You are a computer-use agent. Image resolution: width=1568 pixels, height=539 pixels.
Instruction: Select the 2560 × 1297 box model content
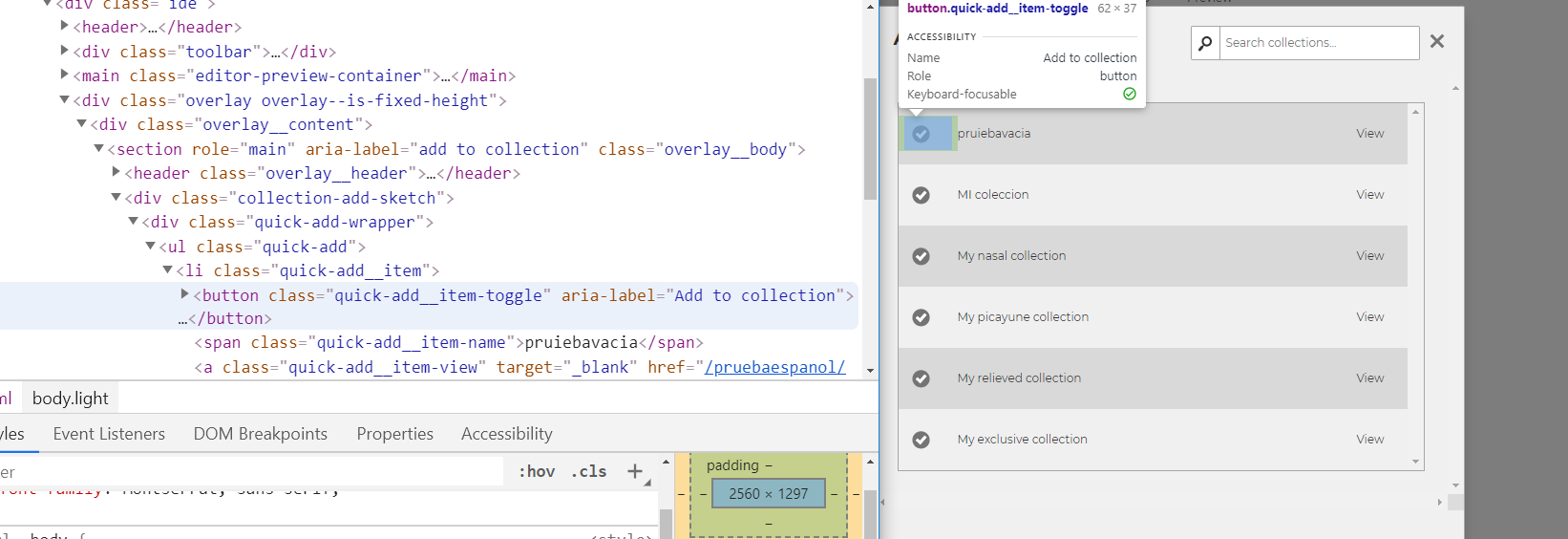769,494
